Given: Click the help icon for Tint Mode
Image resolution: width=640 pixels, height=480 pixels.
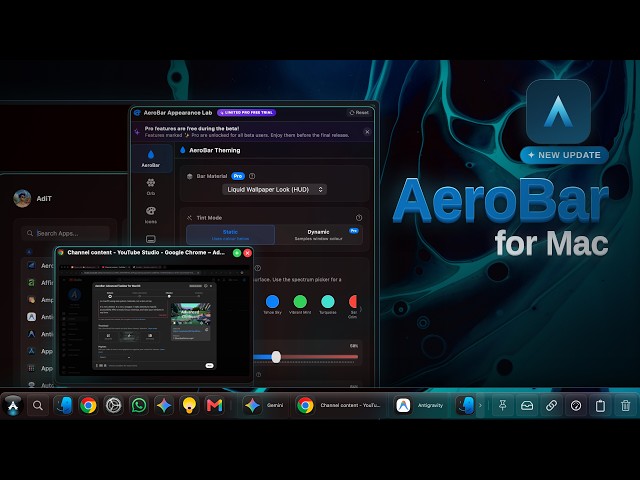Looking at the screenshot, I should (359, 218).
